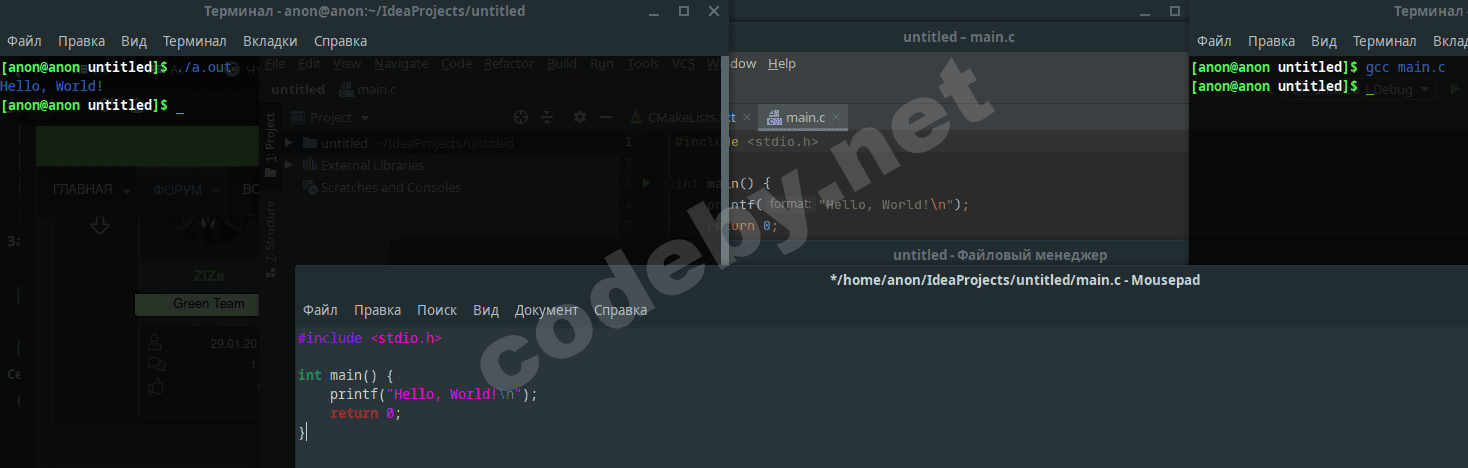Click the collapse all icon in Project panel
The height and width of the screenshot is (468, 1468).
click(x=547, y=117)
